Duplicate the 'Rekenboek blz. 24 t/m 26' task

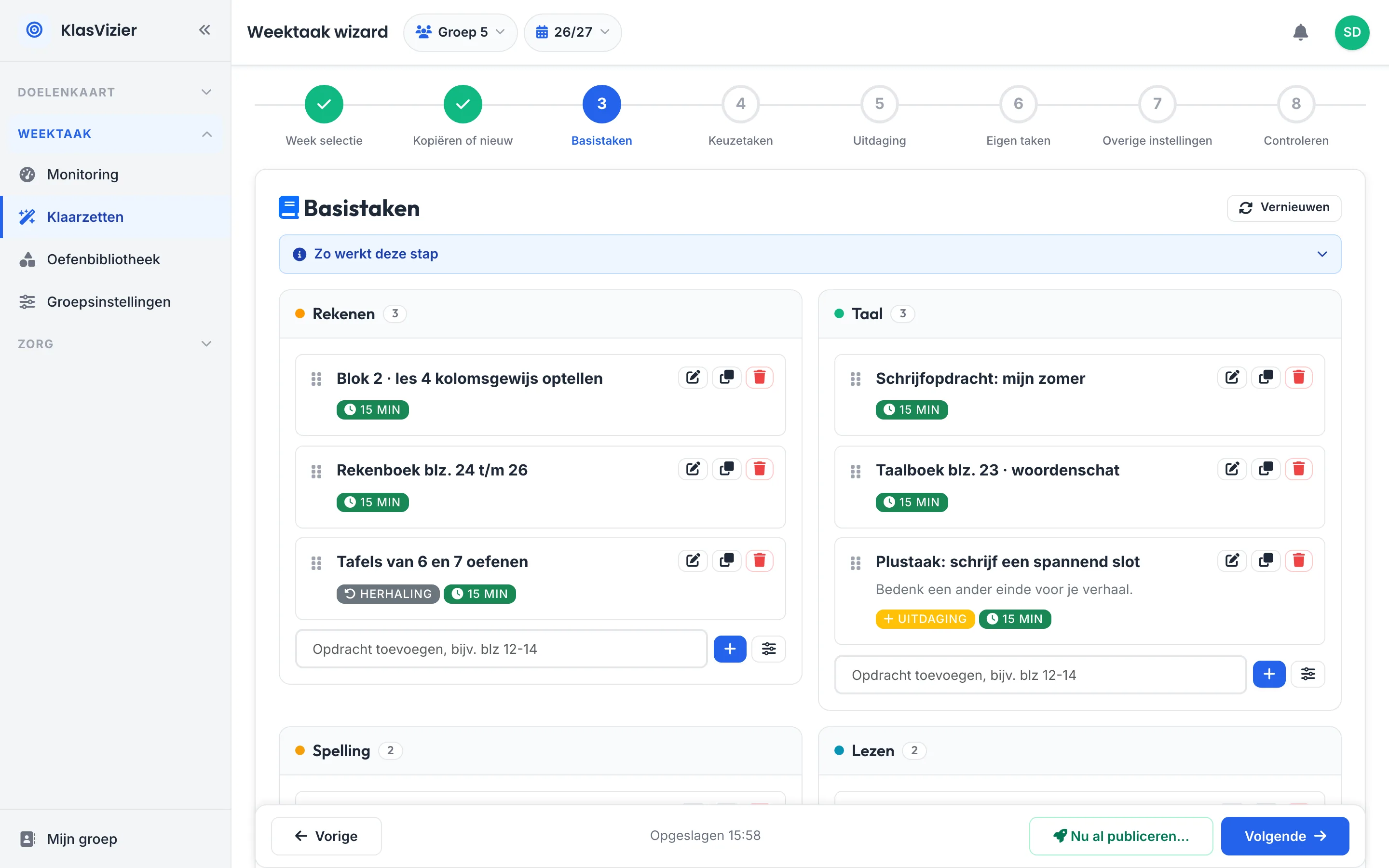click(726, 469)
